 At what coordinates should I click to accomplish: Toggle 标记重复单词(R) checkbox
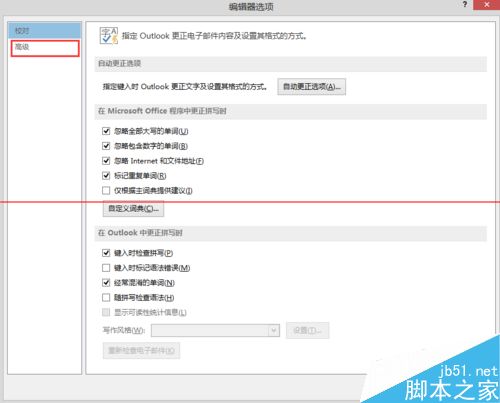[106, 176]
